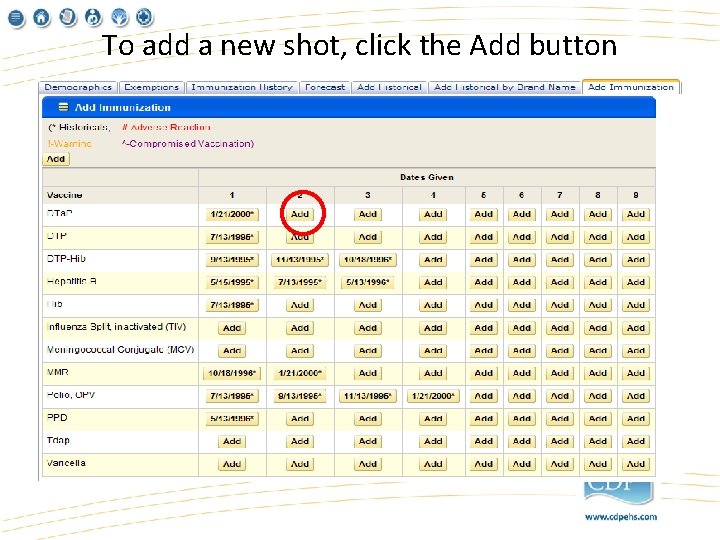Click Add for DTaP dose 3
The height and width of the screenshot is (540, 720).
tap(368, 214)
